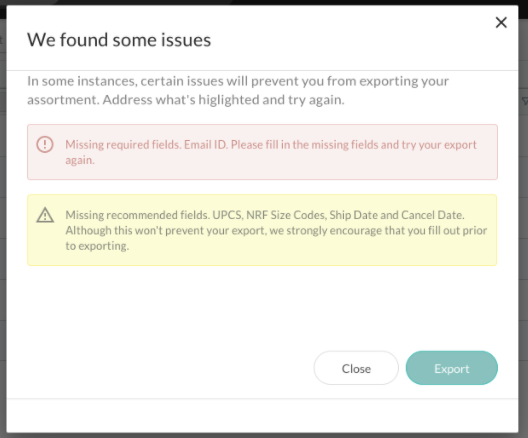
Task: Click the warning triangle icon
Action: tap(45, 215)
